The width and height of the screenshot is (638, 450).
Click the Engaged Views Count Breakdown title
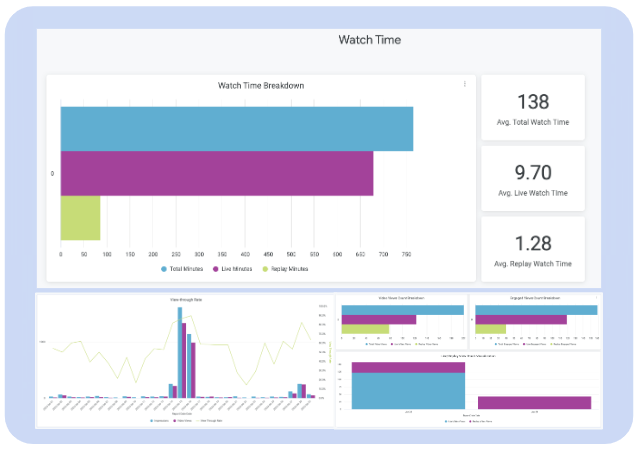coord(536,299)
